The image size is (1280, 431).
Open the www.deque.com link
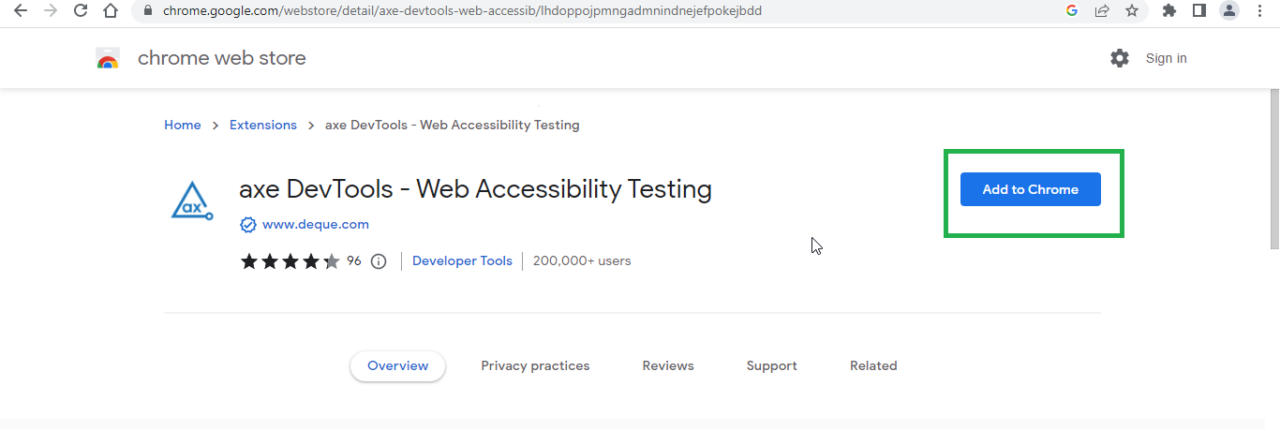(315, 224)
